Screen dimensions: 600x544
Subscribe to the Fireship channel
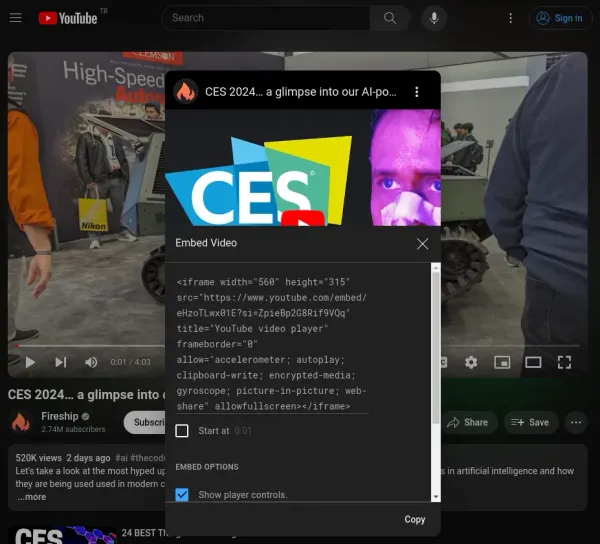tap(145, 422)
